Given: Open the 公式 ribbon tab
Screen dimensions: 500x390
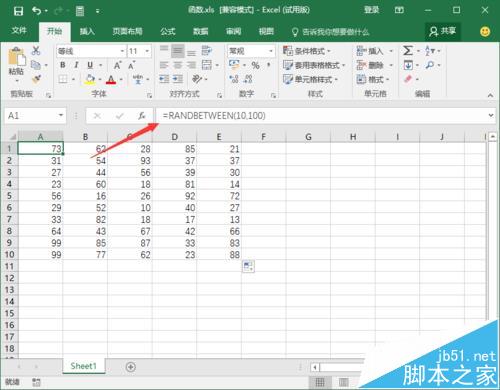Looking at the screenshot, I should pyautogui.click(x=168, y=31).
